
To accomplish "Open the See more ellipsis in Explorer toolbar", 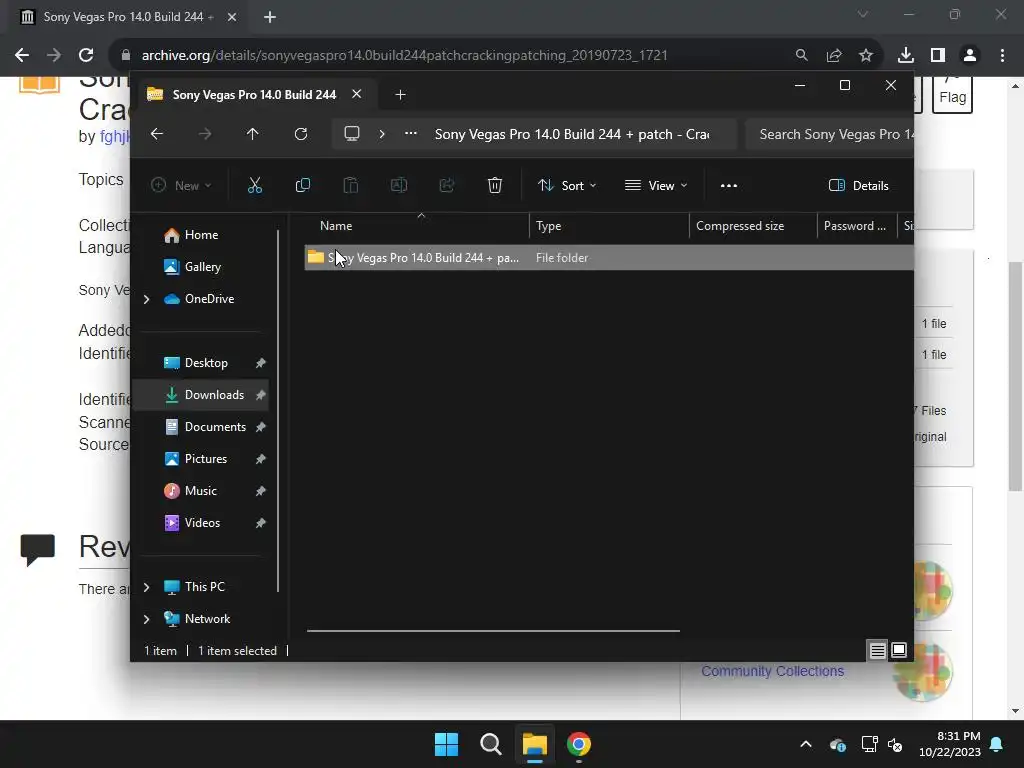I will click(729, 185).
